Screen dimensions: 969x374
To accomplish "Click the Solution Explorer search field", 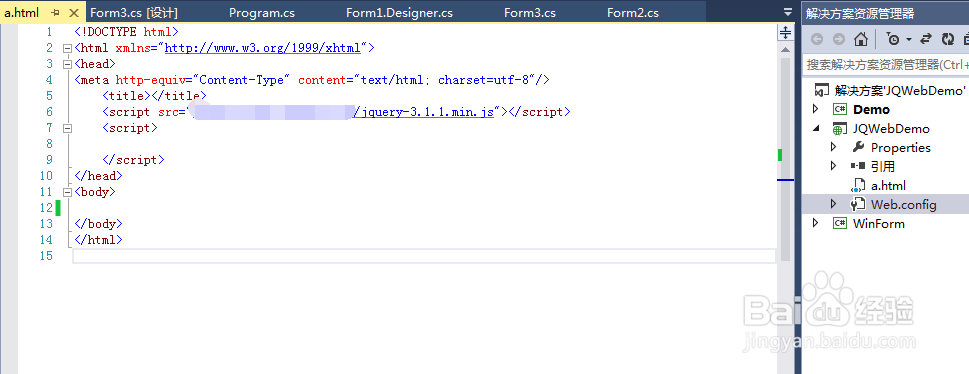I will tap(886, 64).
